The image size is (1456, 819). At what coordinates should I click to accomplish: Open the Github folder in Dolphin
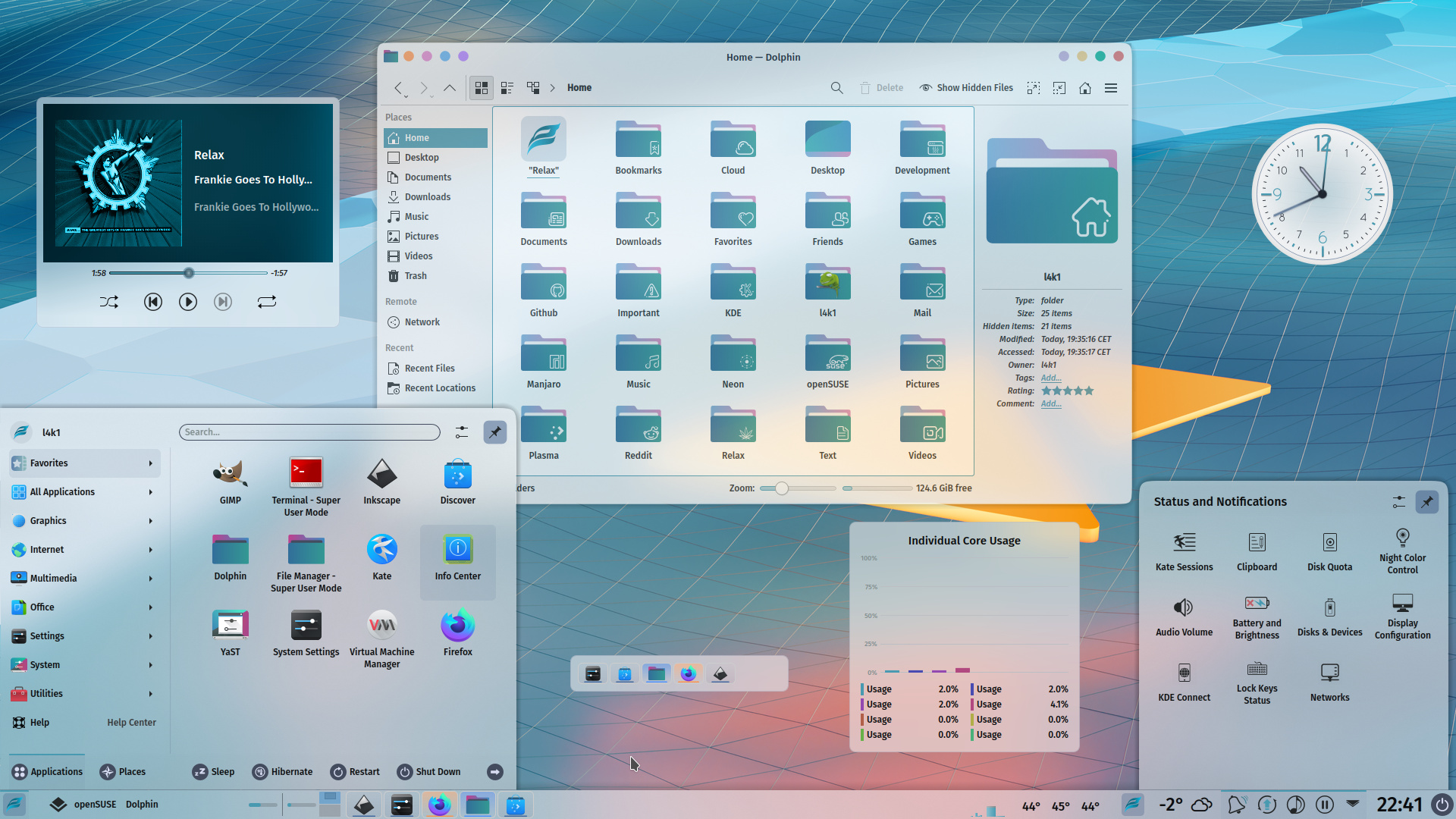click(x=543, y=292)
